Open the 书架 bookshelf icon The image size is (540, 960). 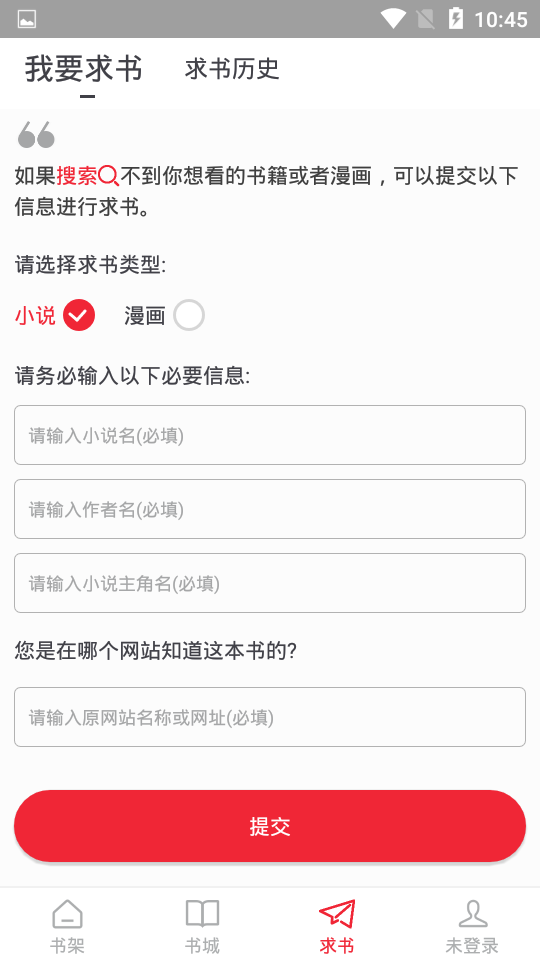[x=67, y=914]
